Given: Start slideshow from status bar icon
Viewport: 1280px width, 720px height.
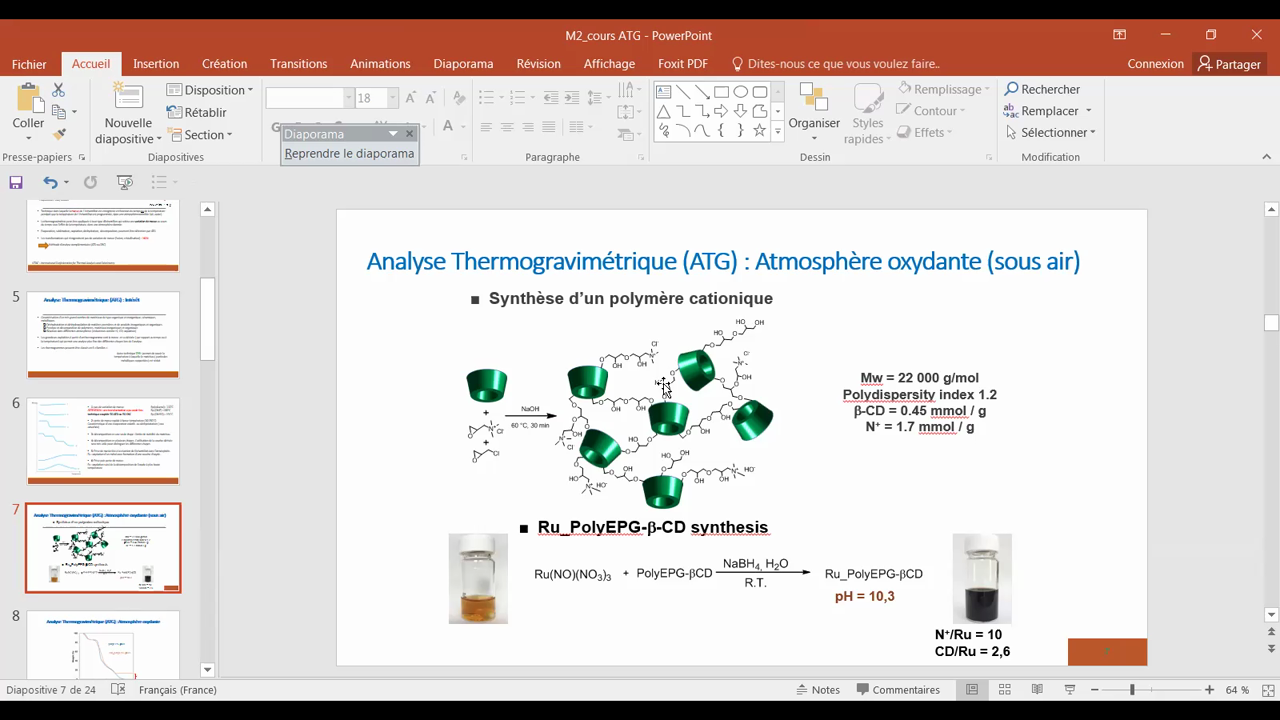Looking at the screenshot, I should tap(1070, 690).
